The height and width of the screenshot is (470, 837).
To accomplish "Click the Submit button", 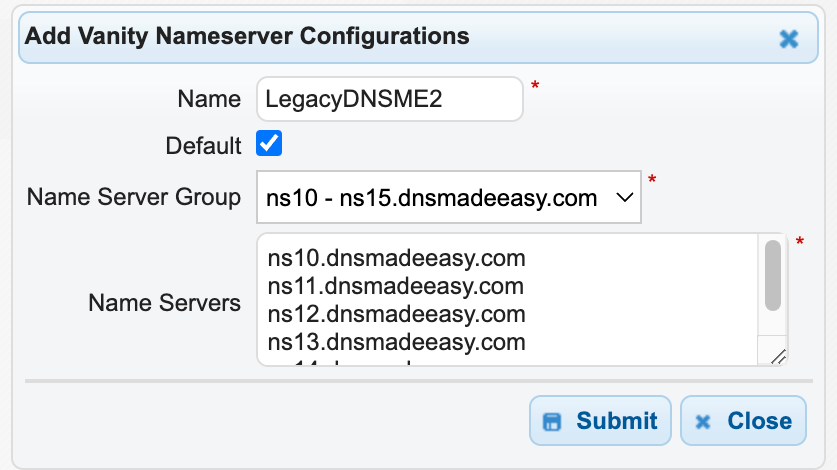I will click(x=600, y=420).
